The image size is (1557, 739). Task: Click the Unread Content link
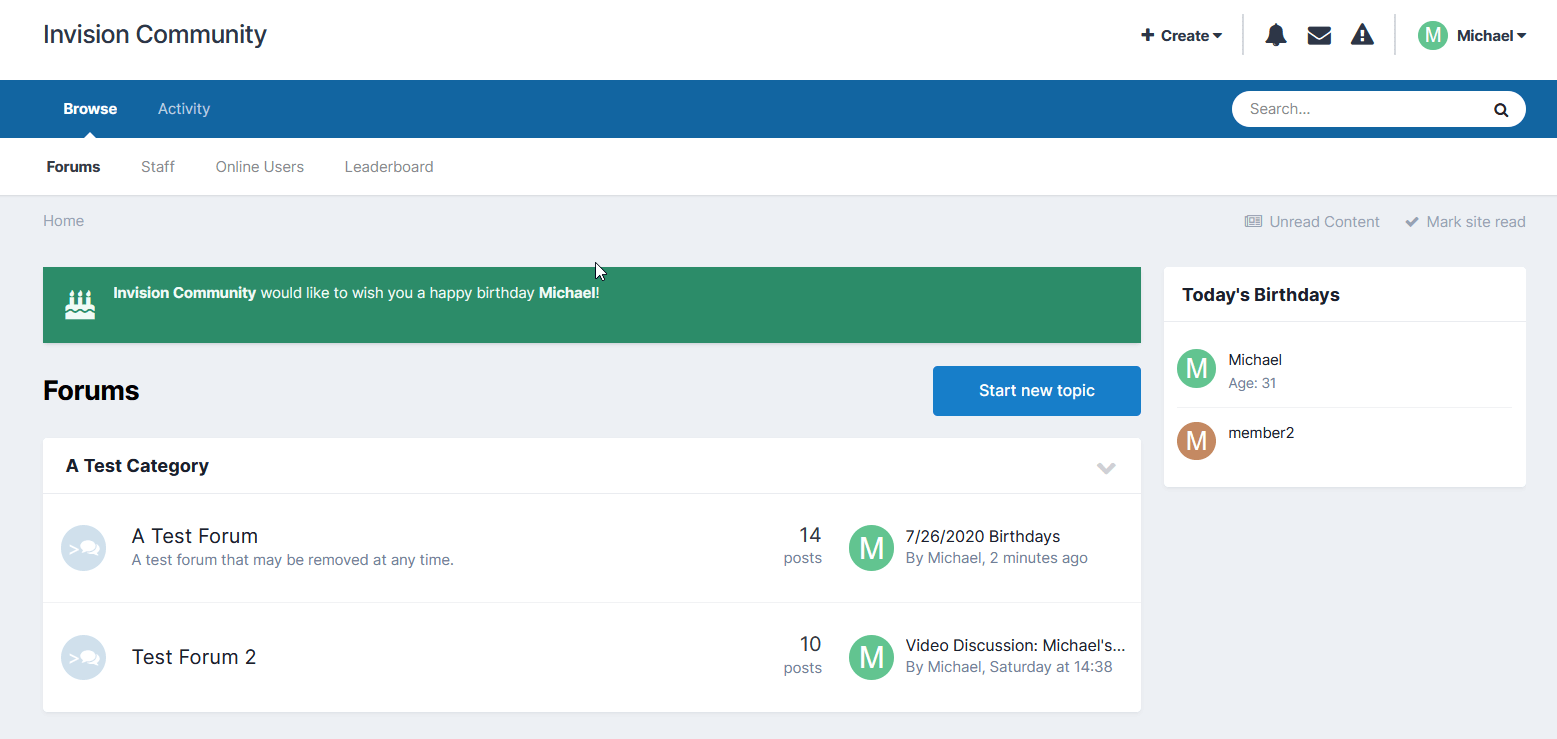[x=1312, y=222]
